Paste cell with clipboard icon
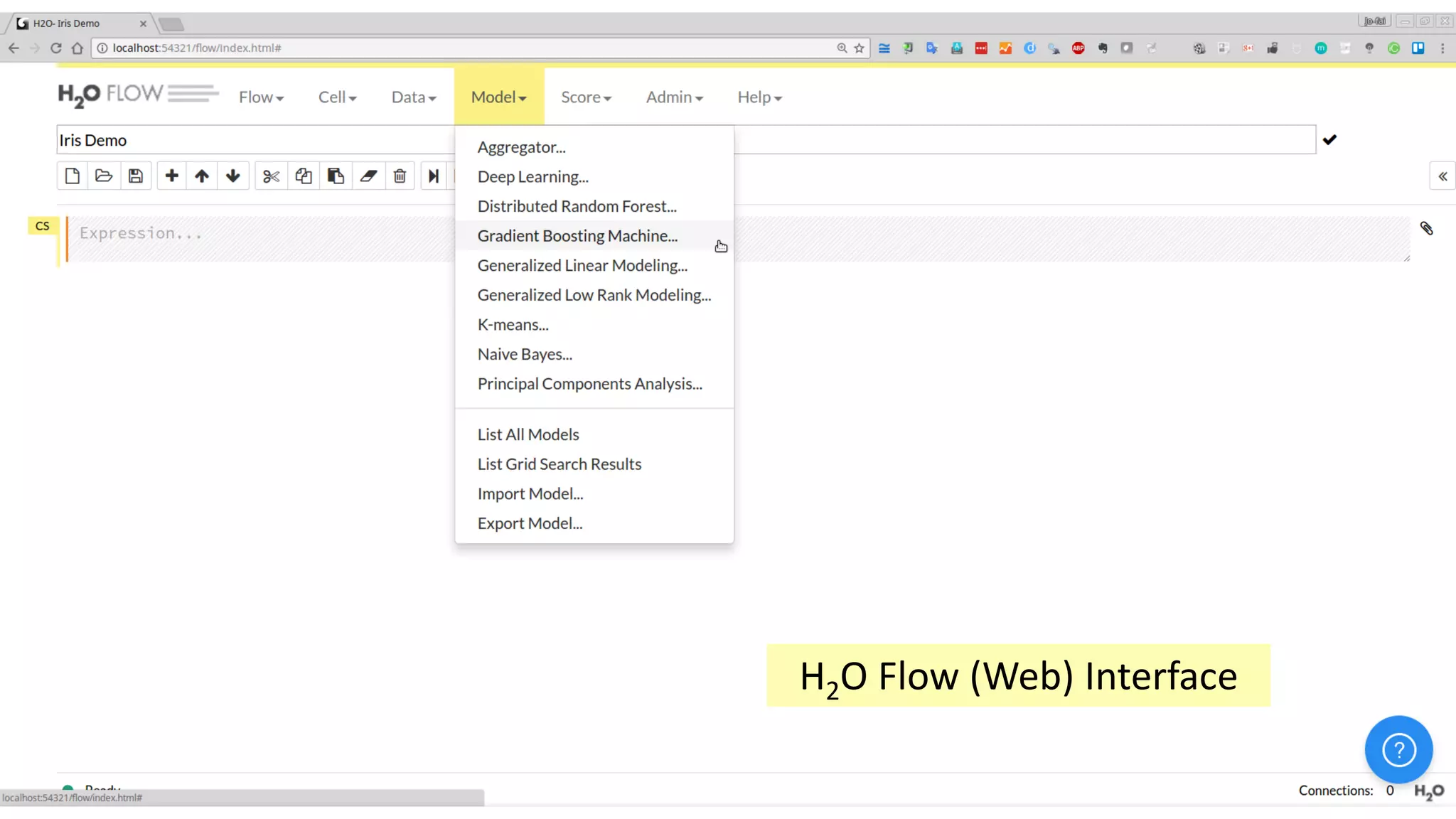Viewport: 1456px width, 819px height. tap(336, 176)
